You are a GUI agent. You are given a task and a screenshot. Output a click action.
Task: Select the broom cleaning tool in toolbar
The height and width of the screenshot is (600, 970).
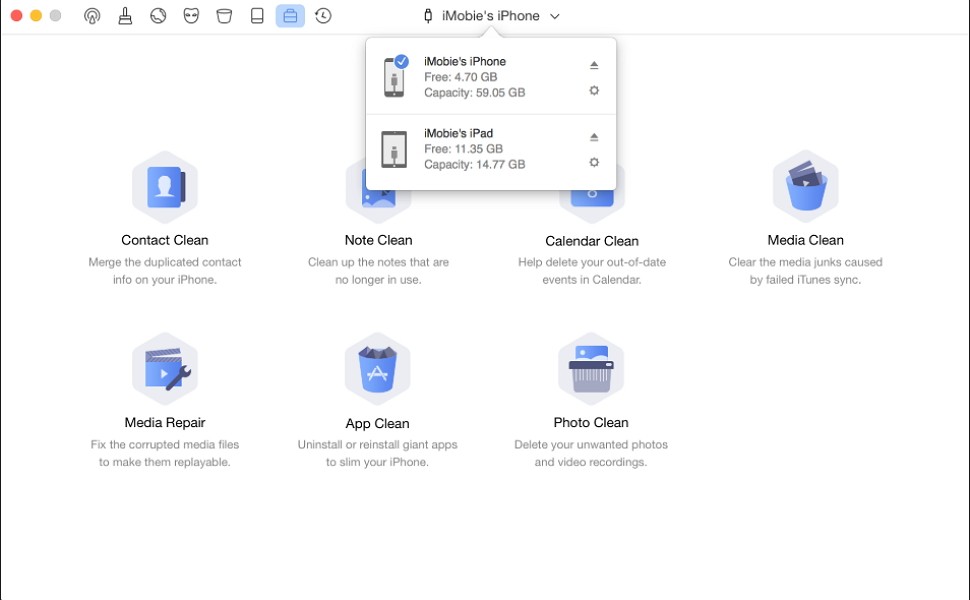pos(125,16)
